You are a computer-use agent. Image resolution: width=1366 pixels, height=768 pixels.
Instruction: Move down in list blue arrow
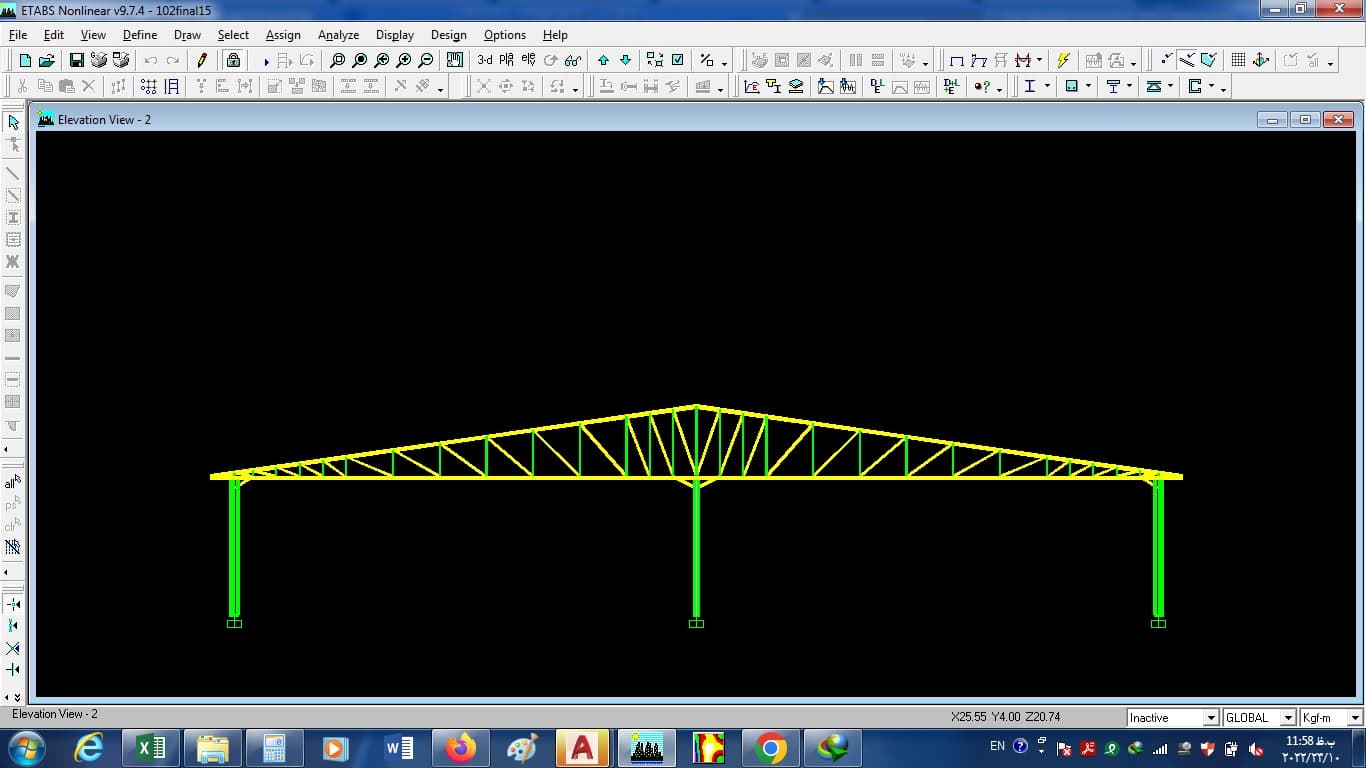(x=626, y=60)
